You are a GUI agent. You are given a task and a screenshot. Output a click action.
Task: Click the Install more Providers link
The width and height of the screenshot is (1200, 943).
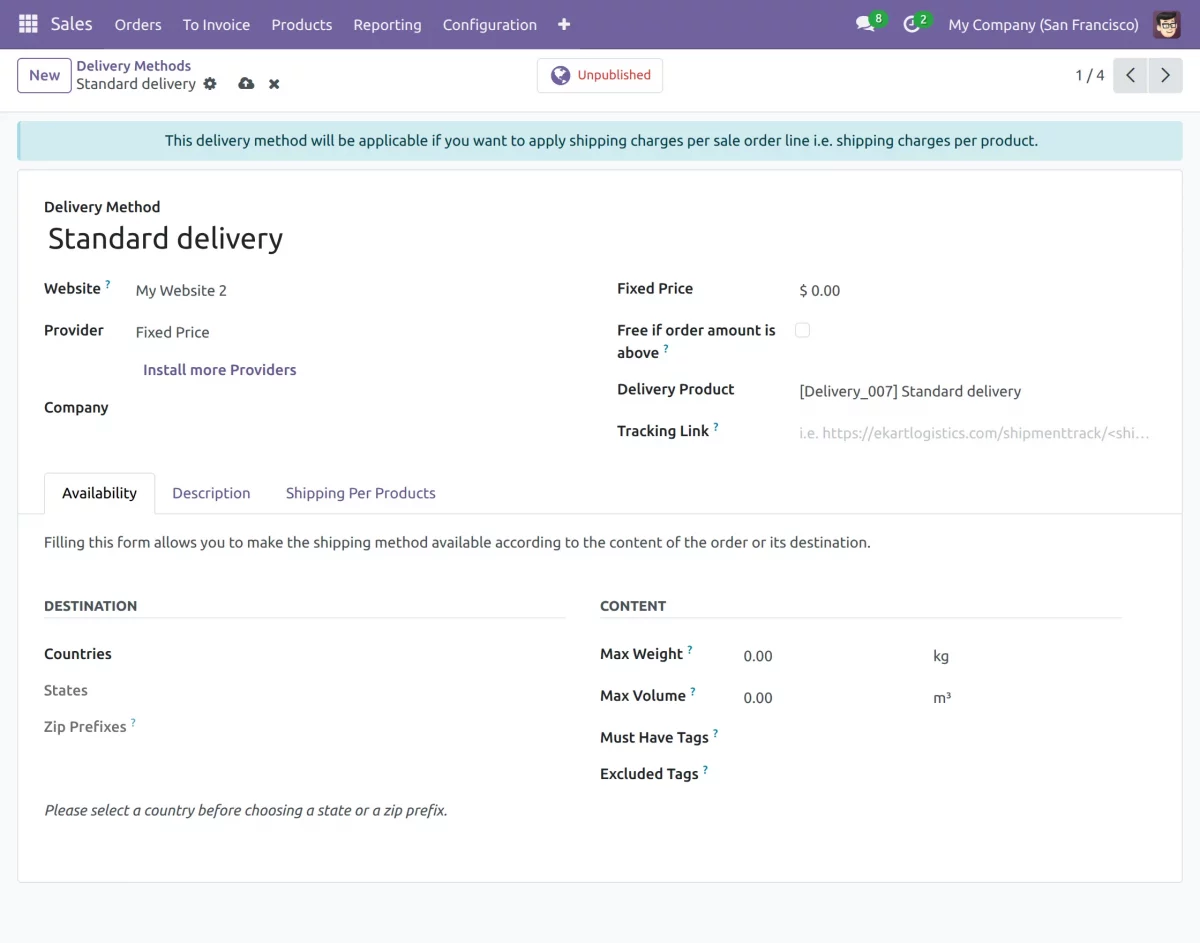219,369
